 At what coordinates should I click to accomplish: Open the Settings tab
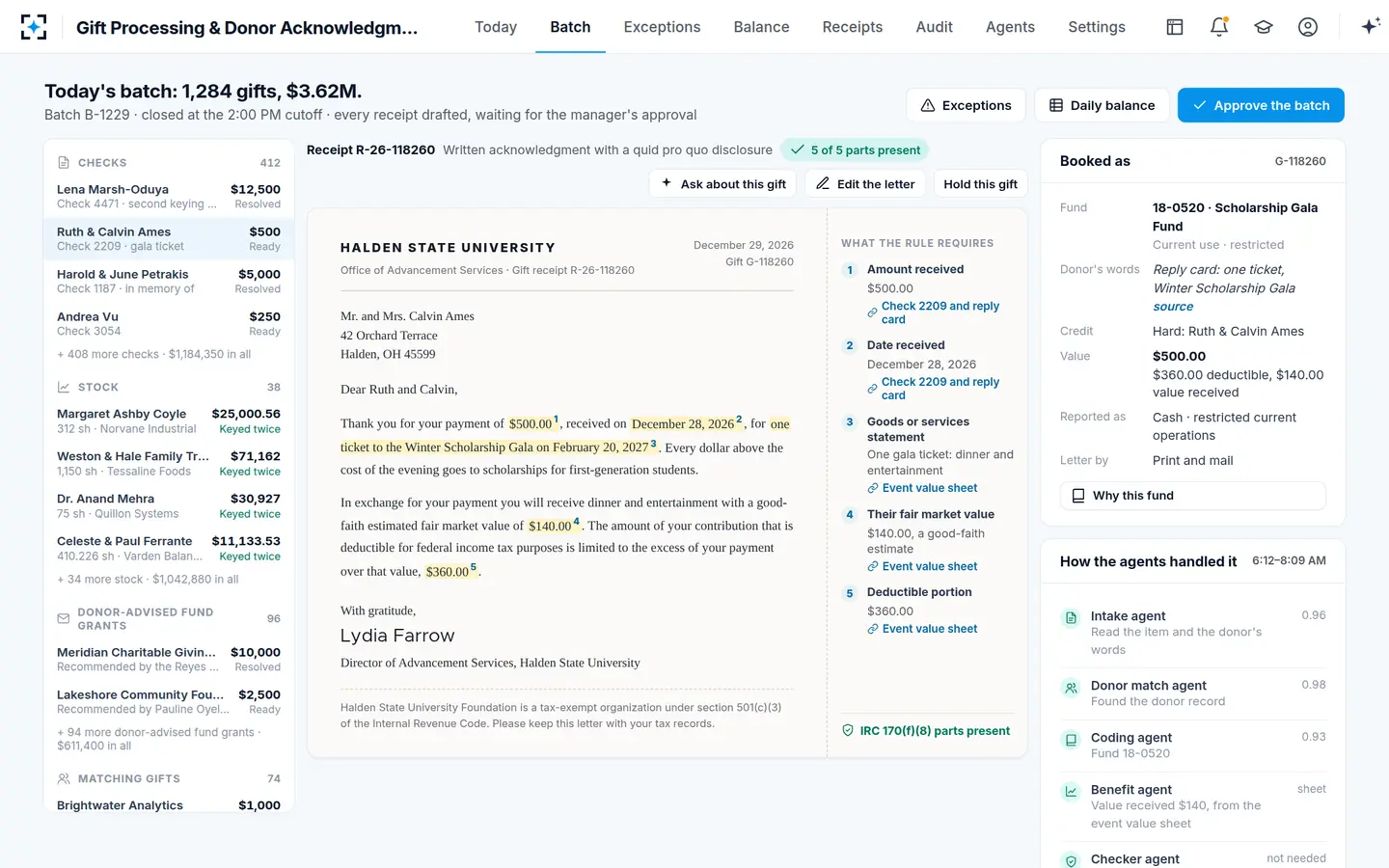[x=1097, y=27]
